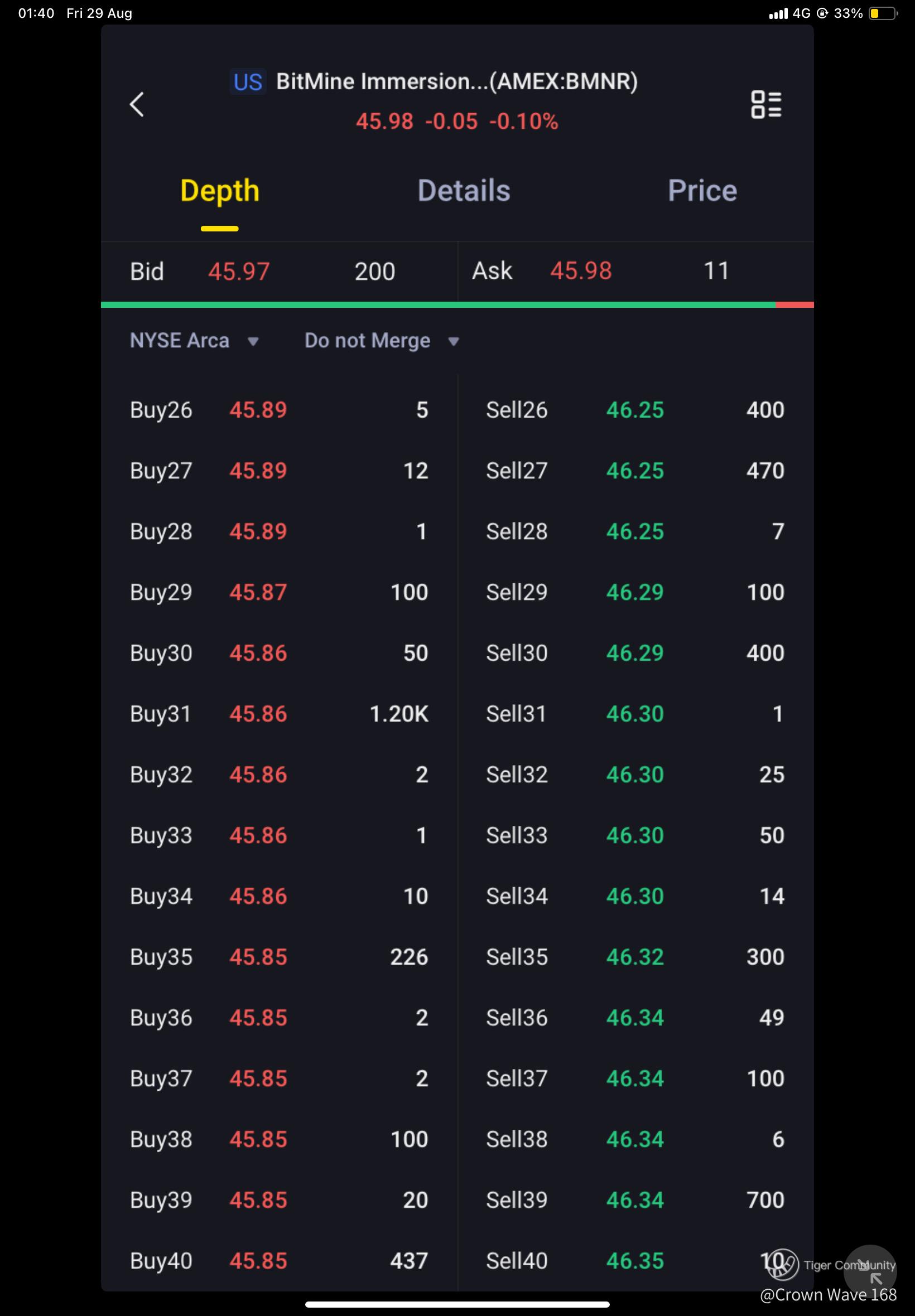
Task: Open the list layout view icon
Action: point(766,105)
